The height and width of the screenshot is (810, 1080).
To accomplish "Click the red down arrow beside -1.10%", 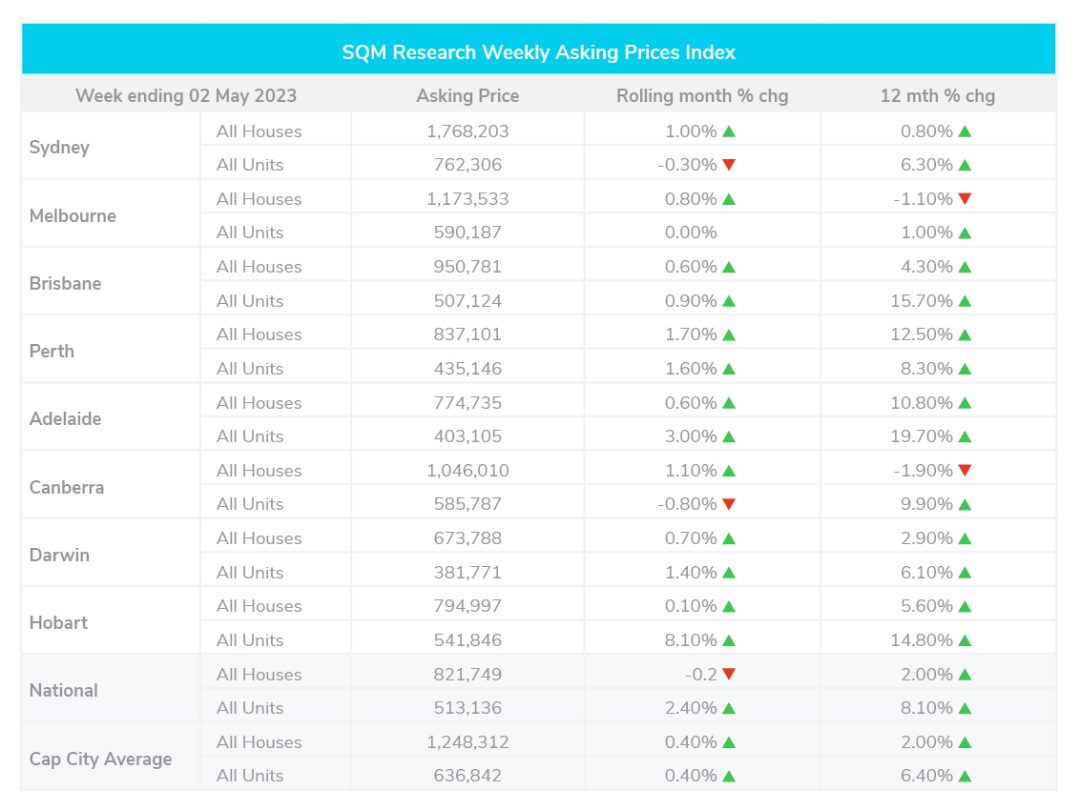I will [x=964, y=198].
